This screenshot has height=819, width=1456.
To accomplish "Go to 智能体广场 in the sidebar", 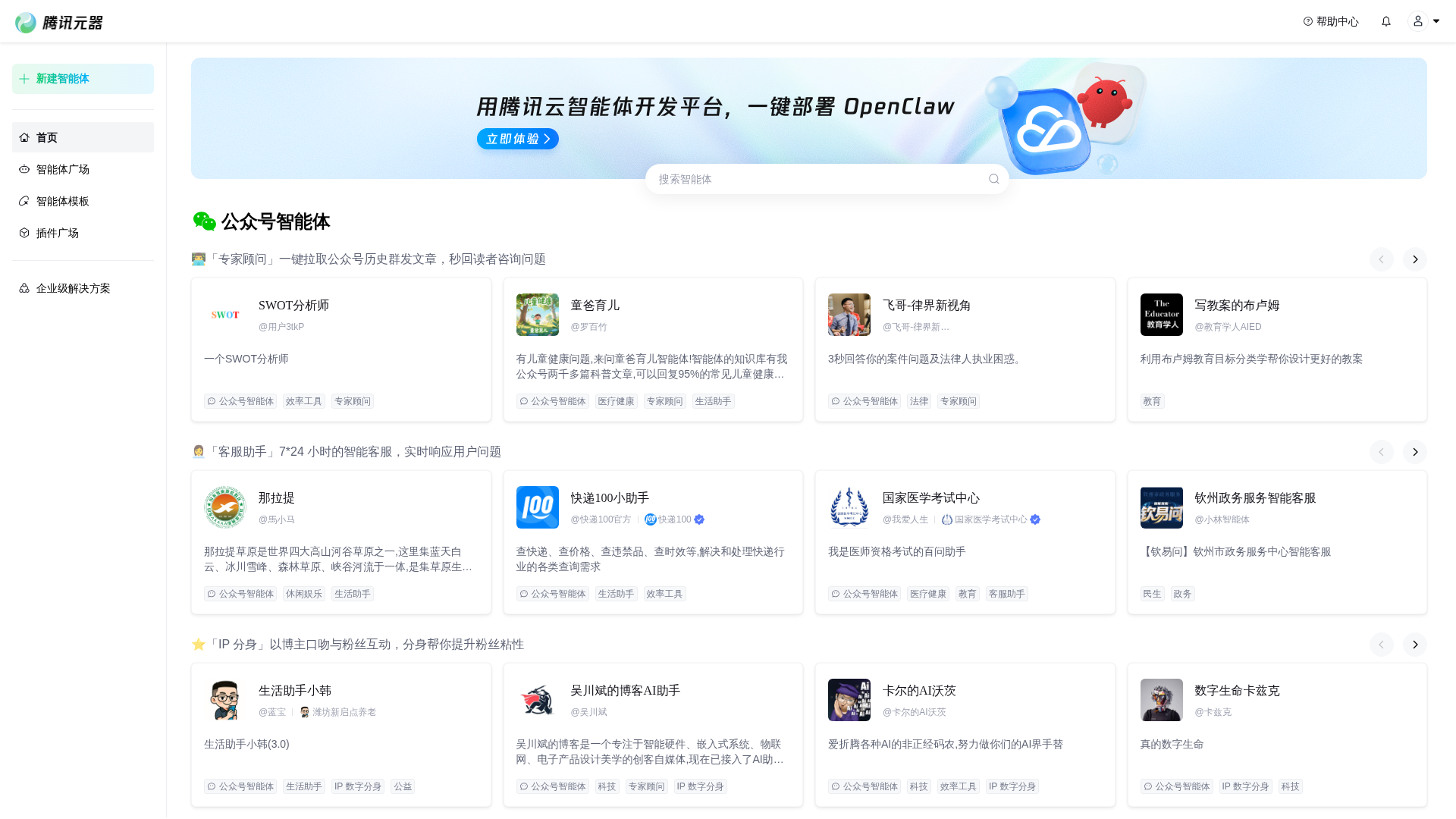I will point(83,169).
